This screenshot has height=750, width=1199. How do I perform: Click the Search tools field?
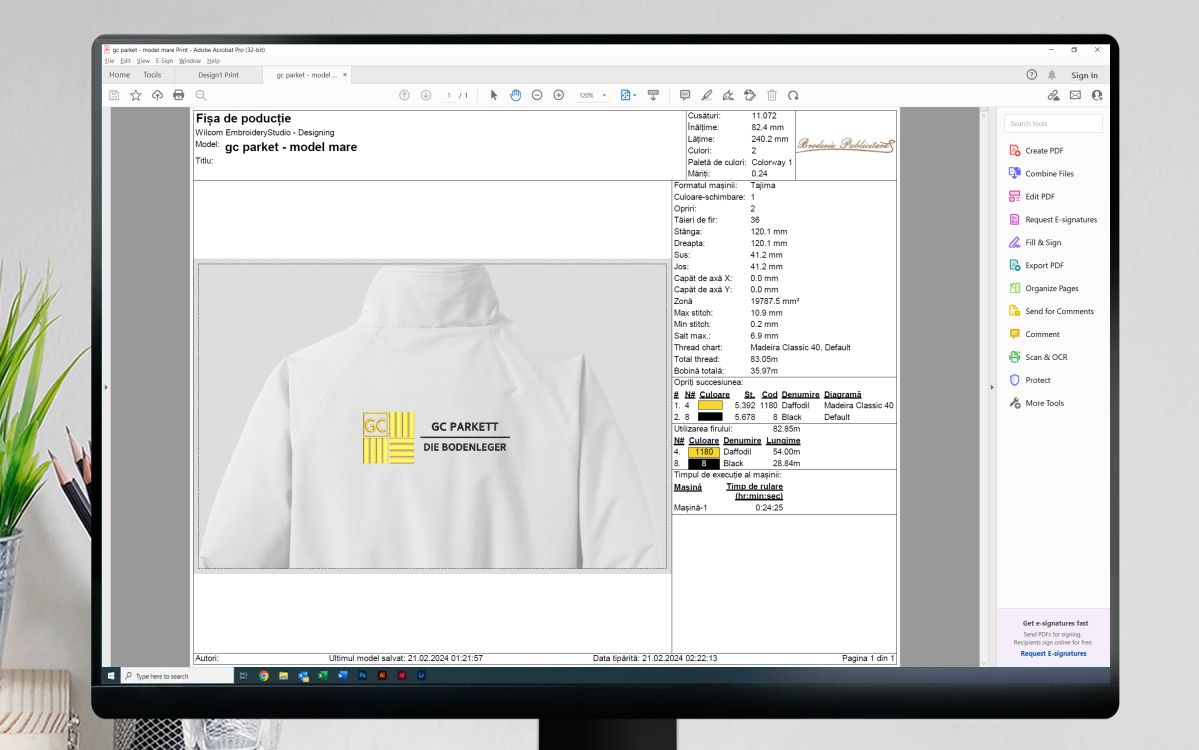(1053, 124)
